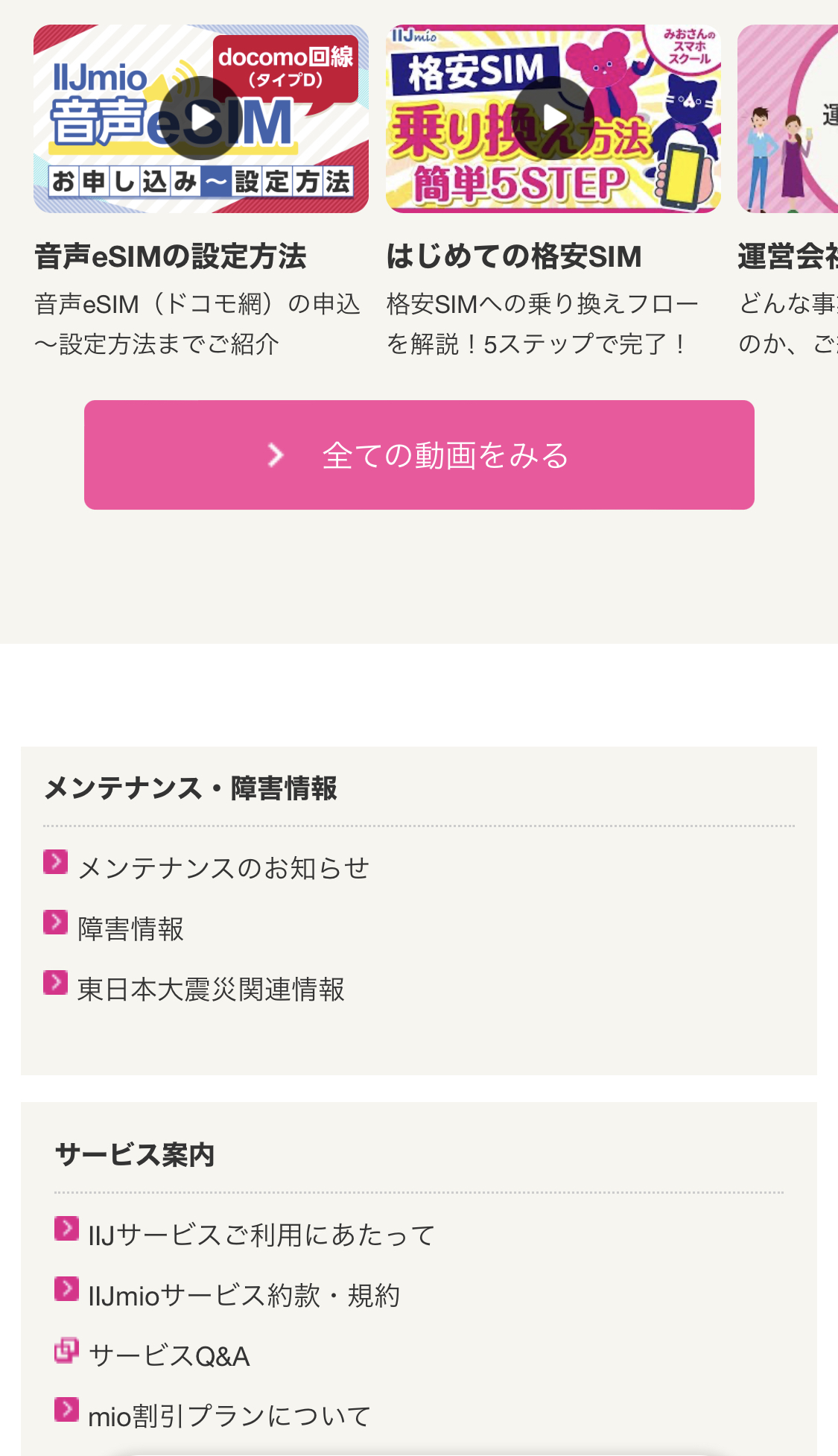This screenshot has width=838, height=1456.
Task: Go to 東日本大震災関連情報 page
Action: [x=212, y=990]
